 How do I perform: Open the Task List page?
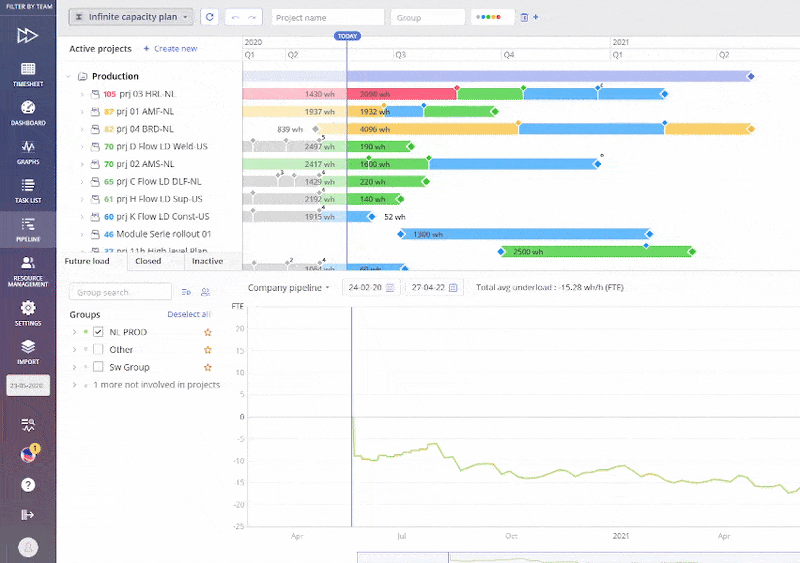click(x=27, y=190)
